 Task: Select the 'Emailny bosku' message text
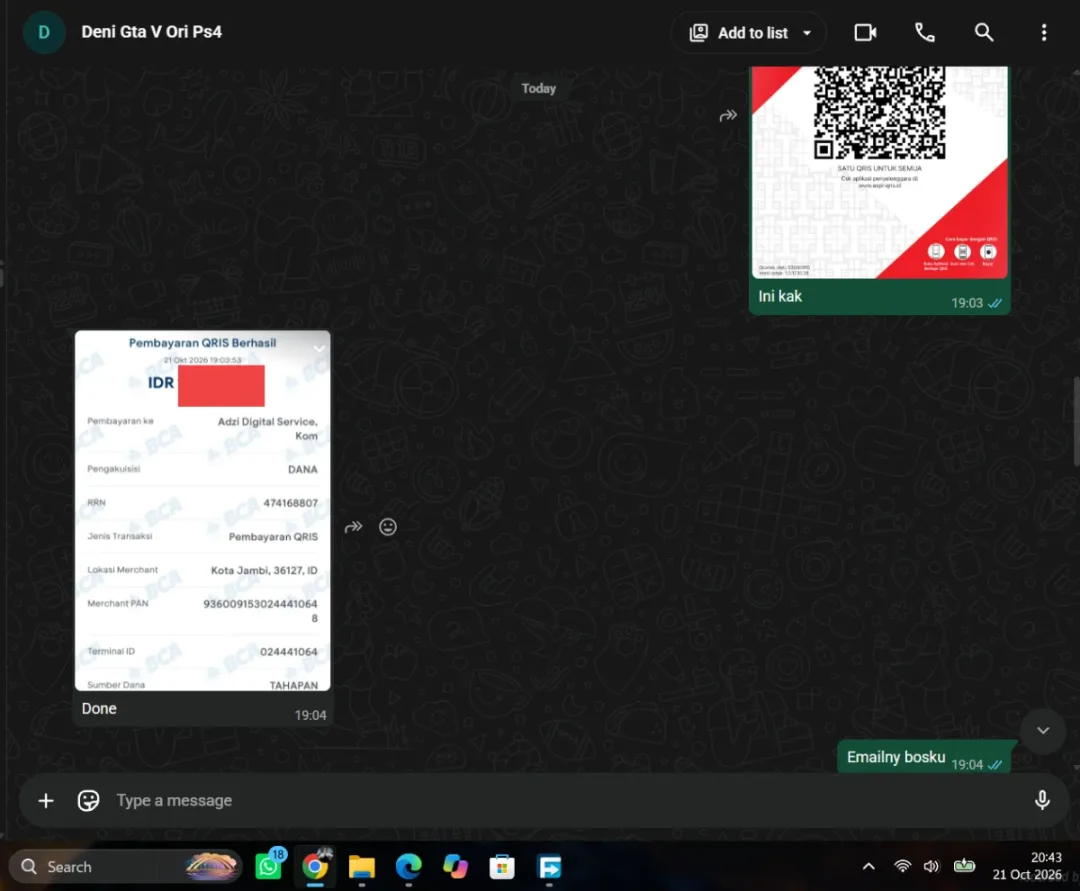(895, 757)
